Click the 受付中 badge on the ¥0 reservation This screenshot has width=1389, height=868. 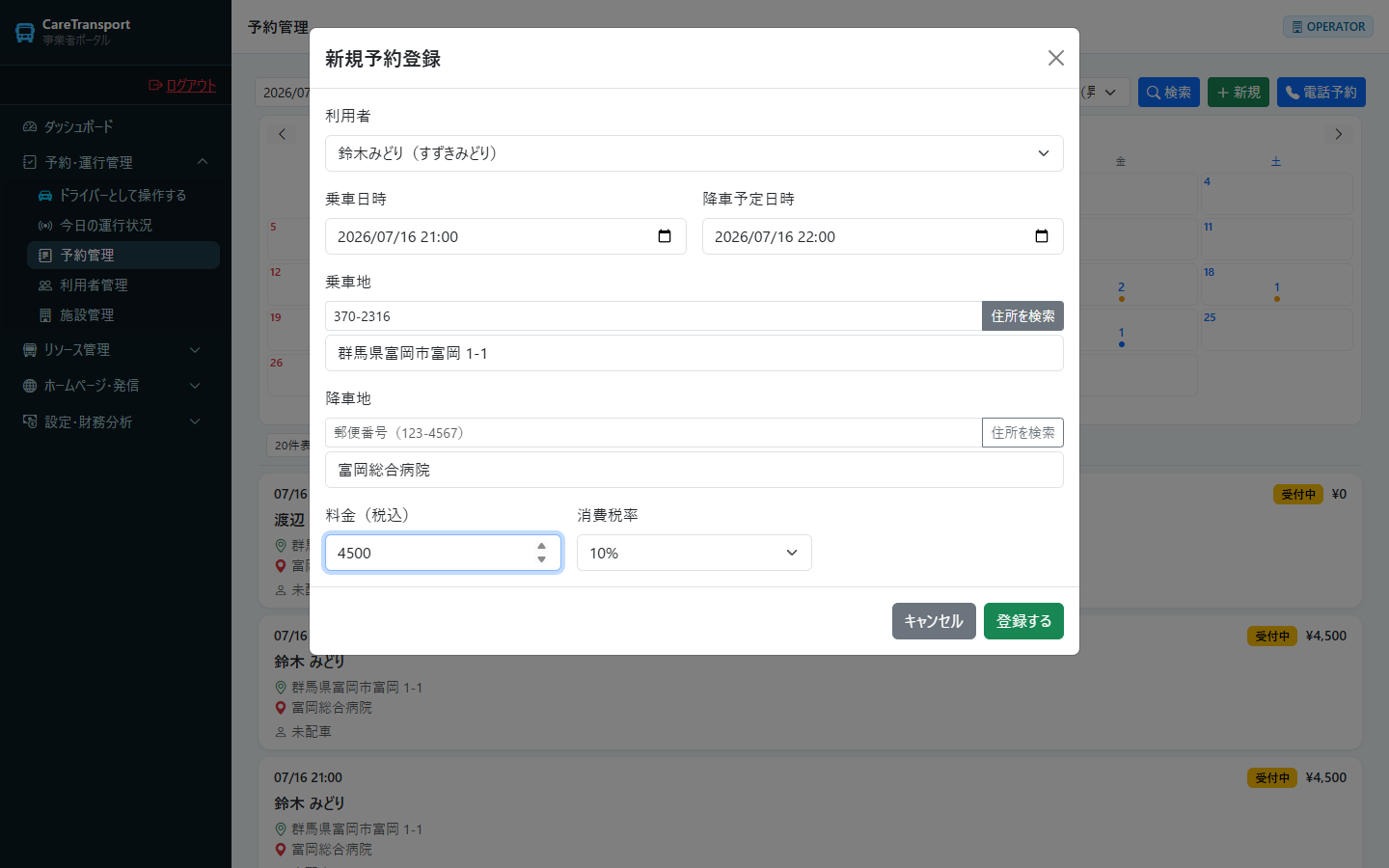(1298, 494)
